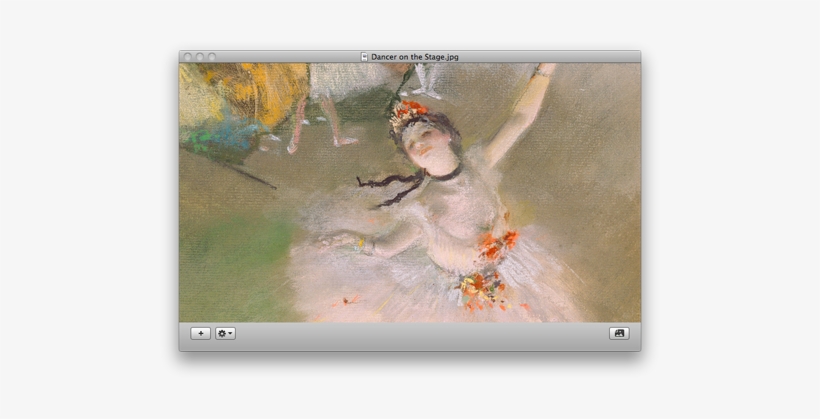Close the Dancer on the Stage window
Viewport: 820px width, 419px height.
tap(188, 56)
